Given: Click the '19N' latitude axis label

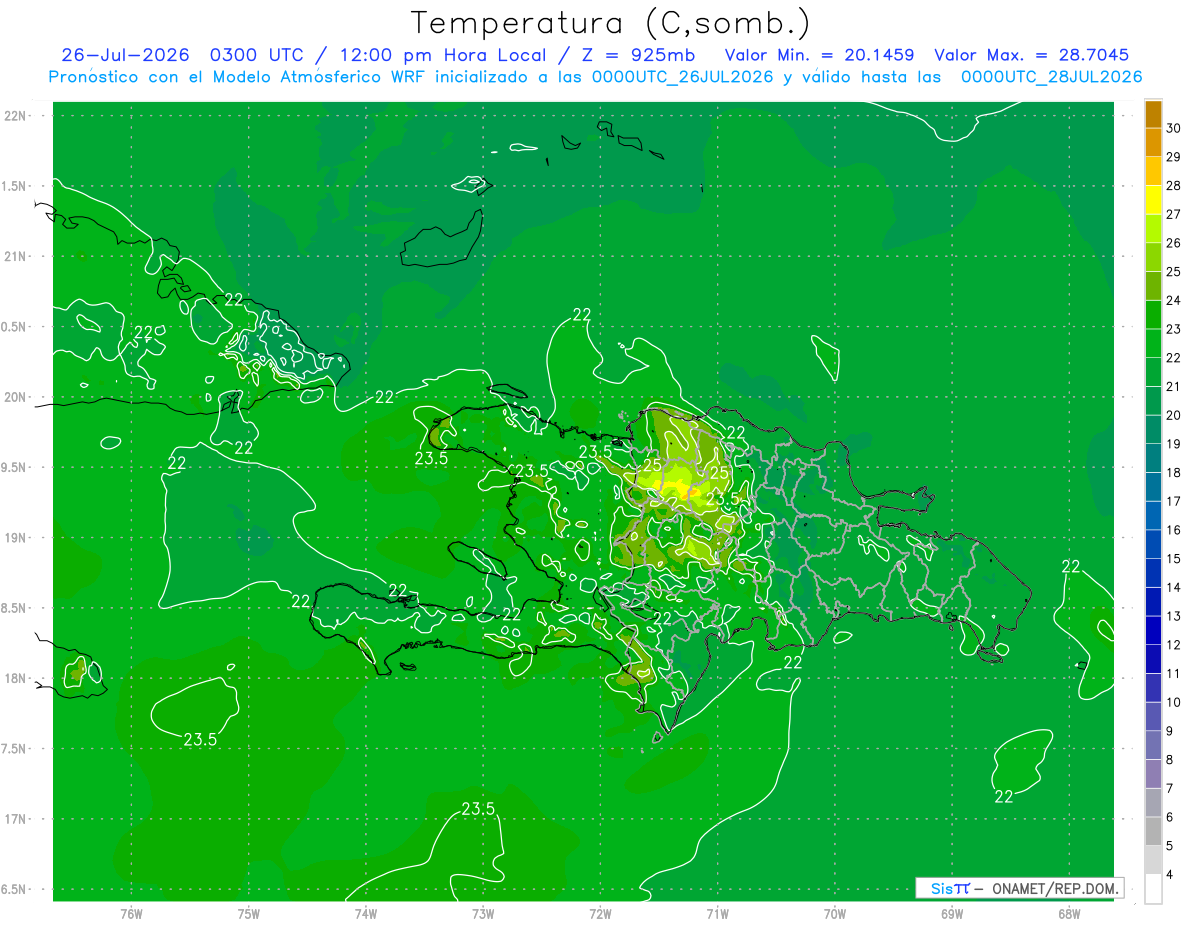Looking at the screenshot, I should (17, 538).
